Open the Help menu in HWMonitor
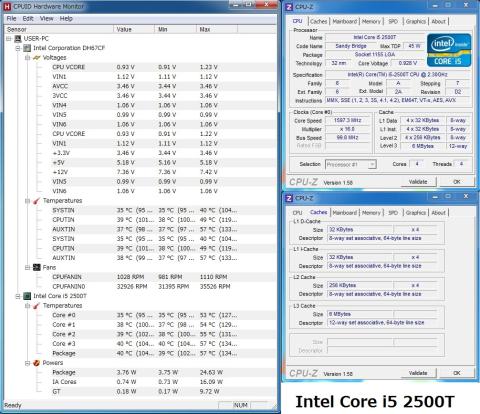480x414 pixels. (x=66, y=19)
